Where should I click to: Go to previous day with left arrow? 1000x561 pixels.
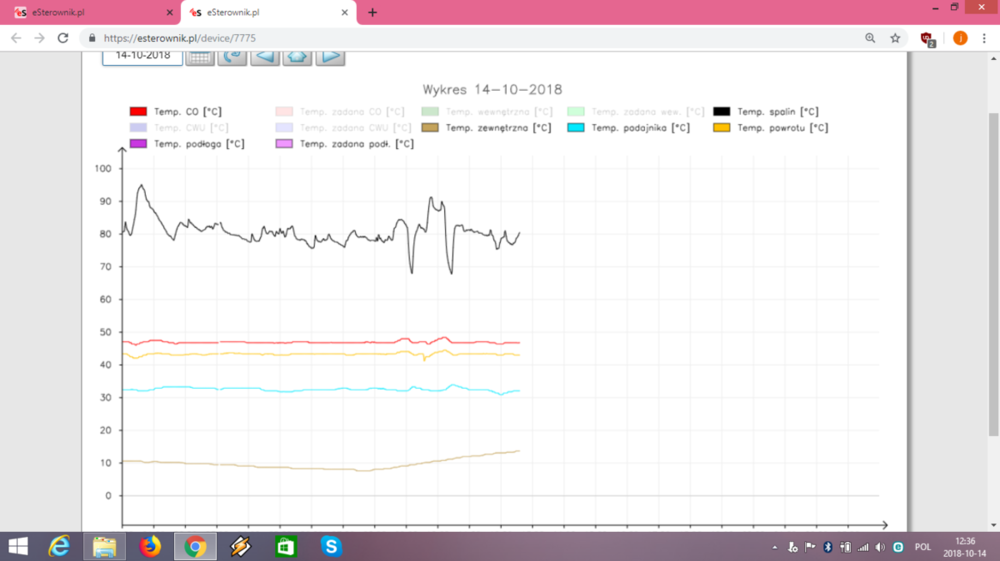point(265,56)
